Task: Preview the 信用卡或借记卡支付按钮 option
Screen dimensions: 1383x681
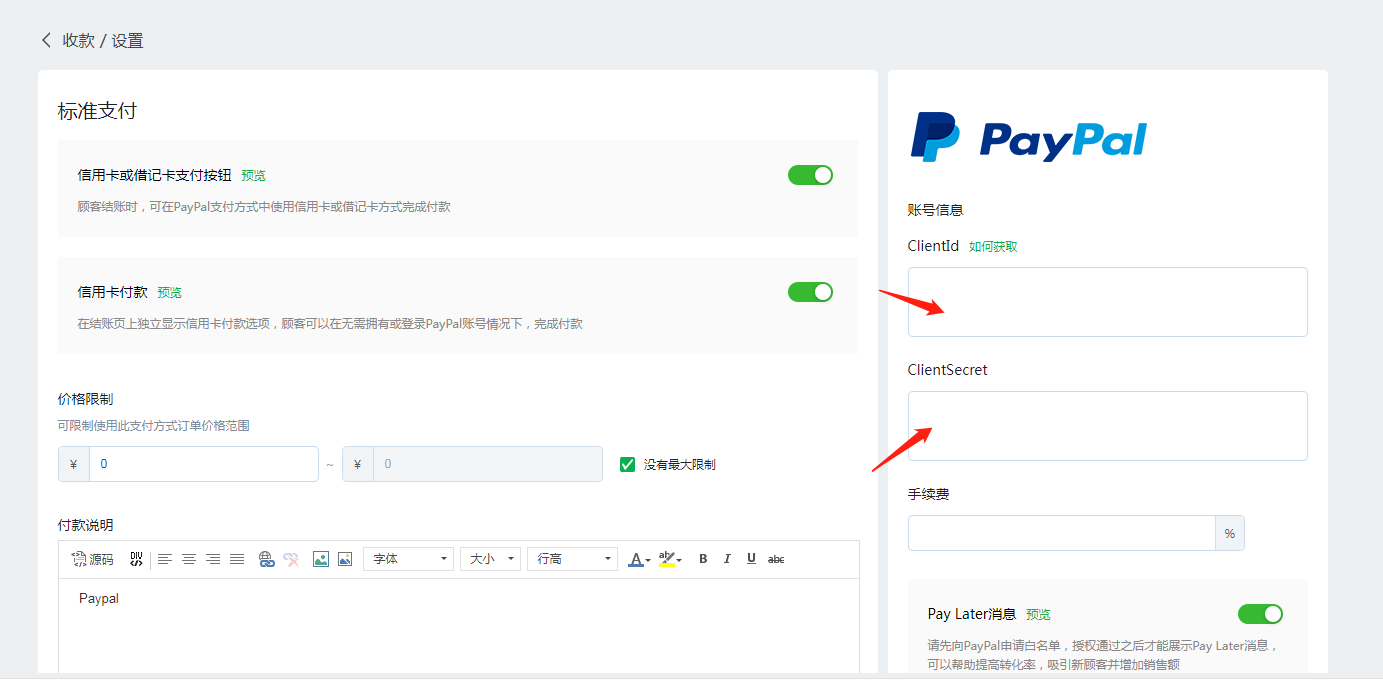Action: (254, 176)
